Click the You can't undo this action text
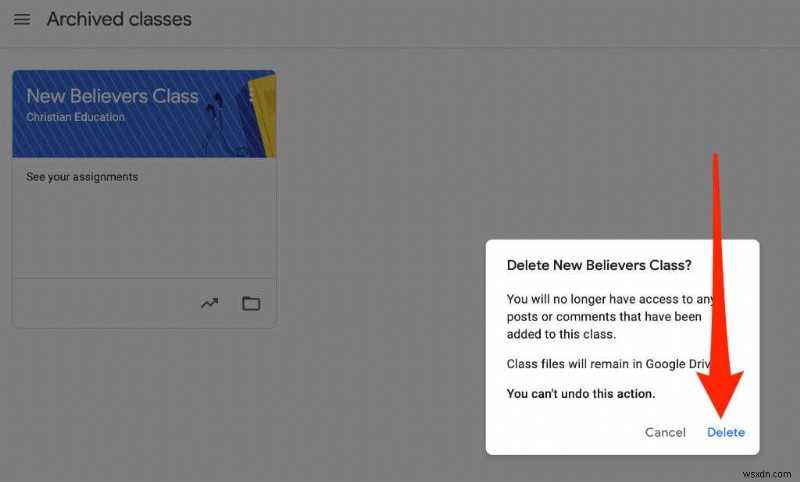Image resolution: width=800 pixels, height=482 pixels. tap(581, 394)
